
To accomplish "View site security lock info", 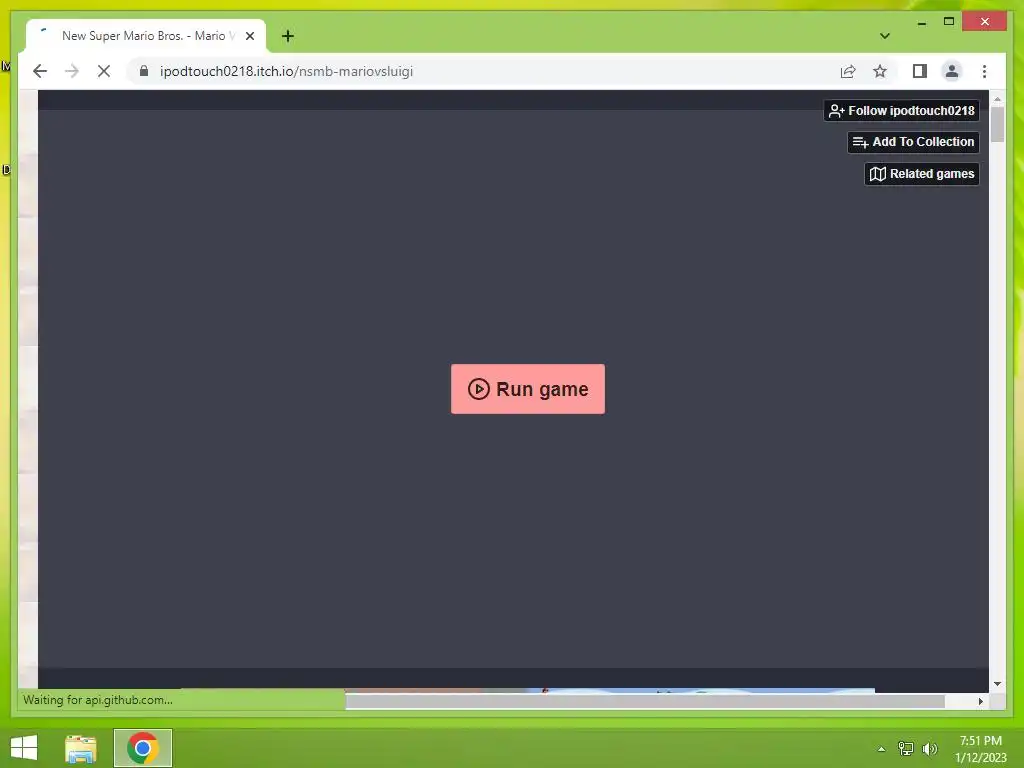I will coord(144,71).
